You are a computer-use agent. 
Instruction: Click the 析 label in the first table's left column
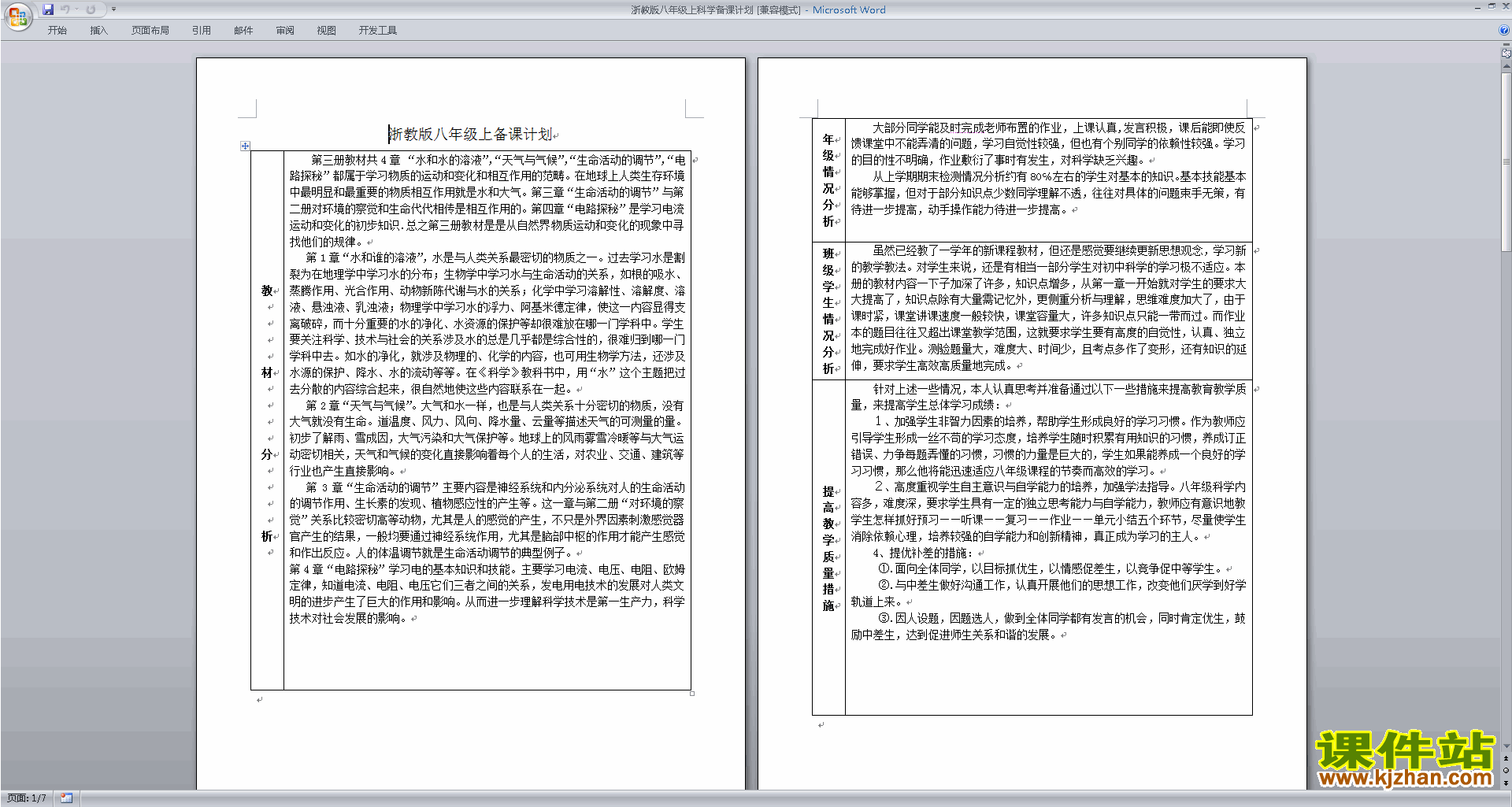pos(267,536)
